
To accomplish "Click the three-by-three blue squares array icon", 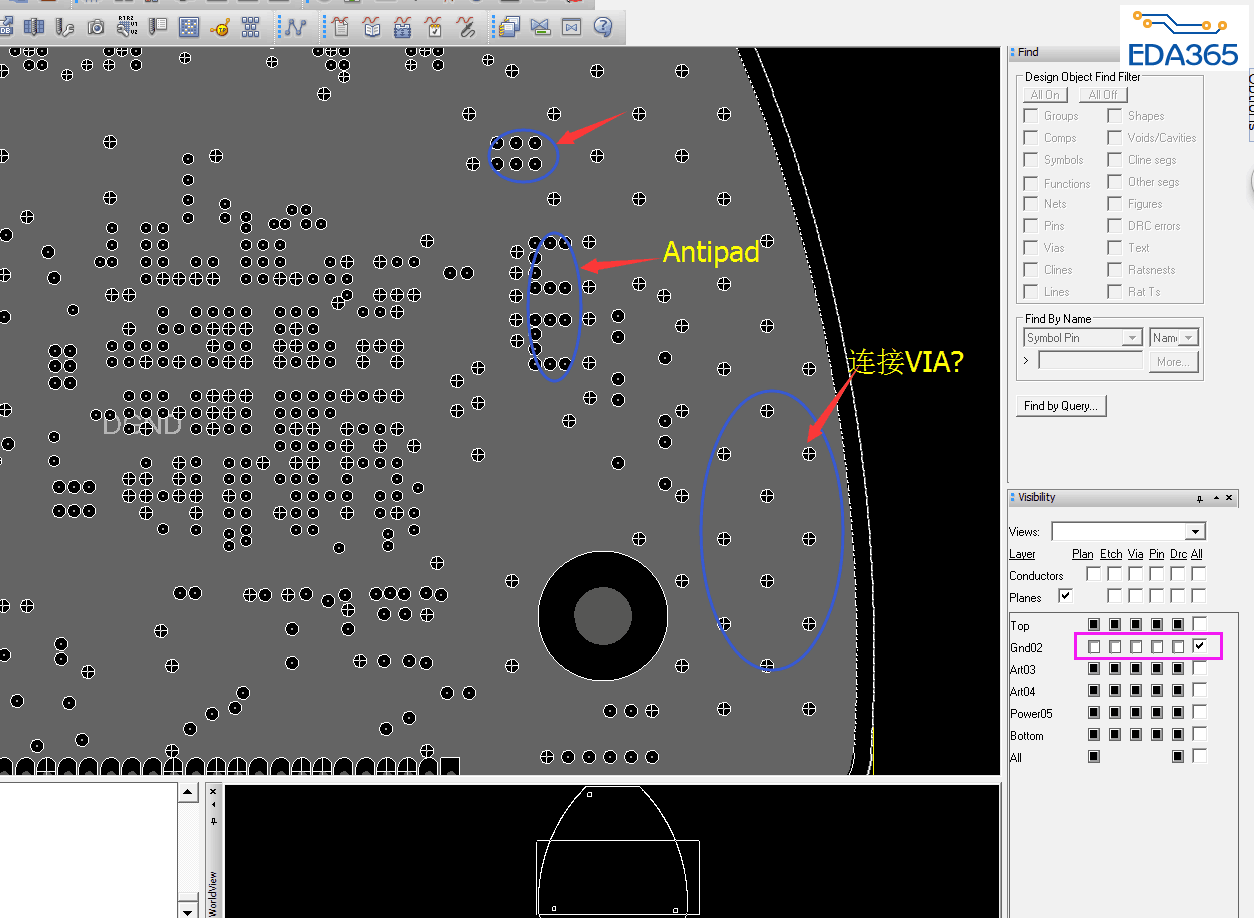I will click(x=251, y=28).
